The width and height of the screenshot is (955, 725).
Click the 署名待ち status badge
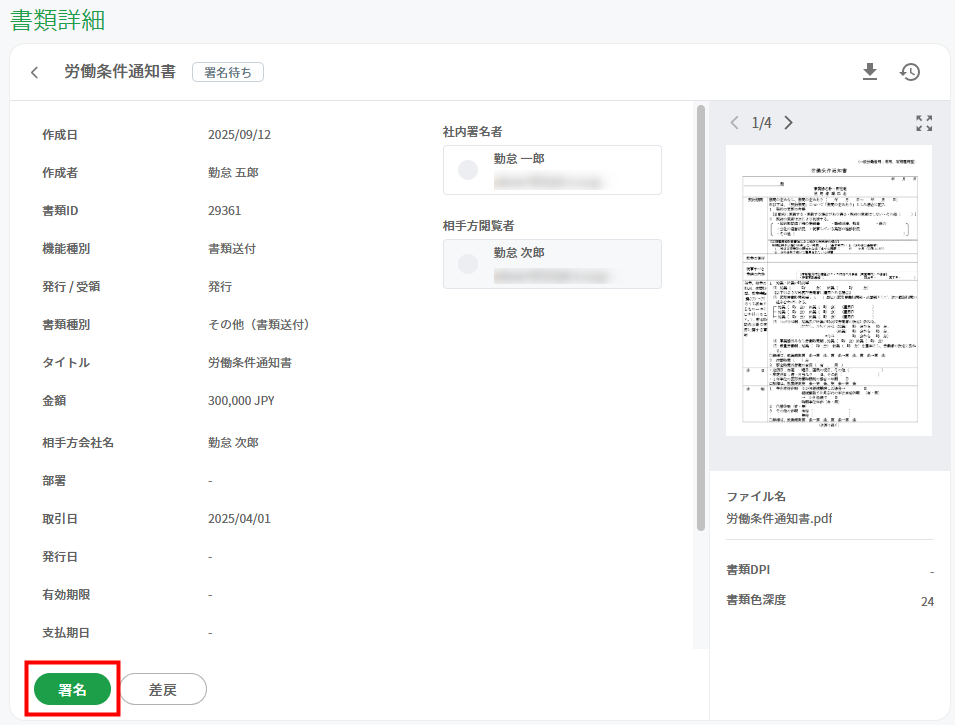[x=228, y=72]
